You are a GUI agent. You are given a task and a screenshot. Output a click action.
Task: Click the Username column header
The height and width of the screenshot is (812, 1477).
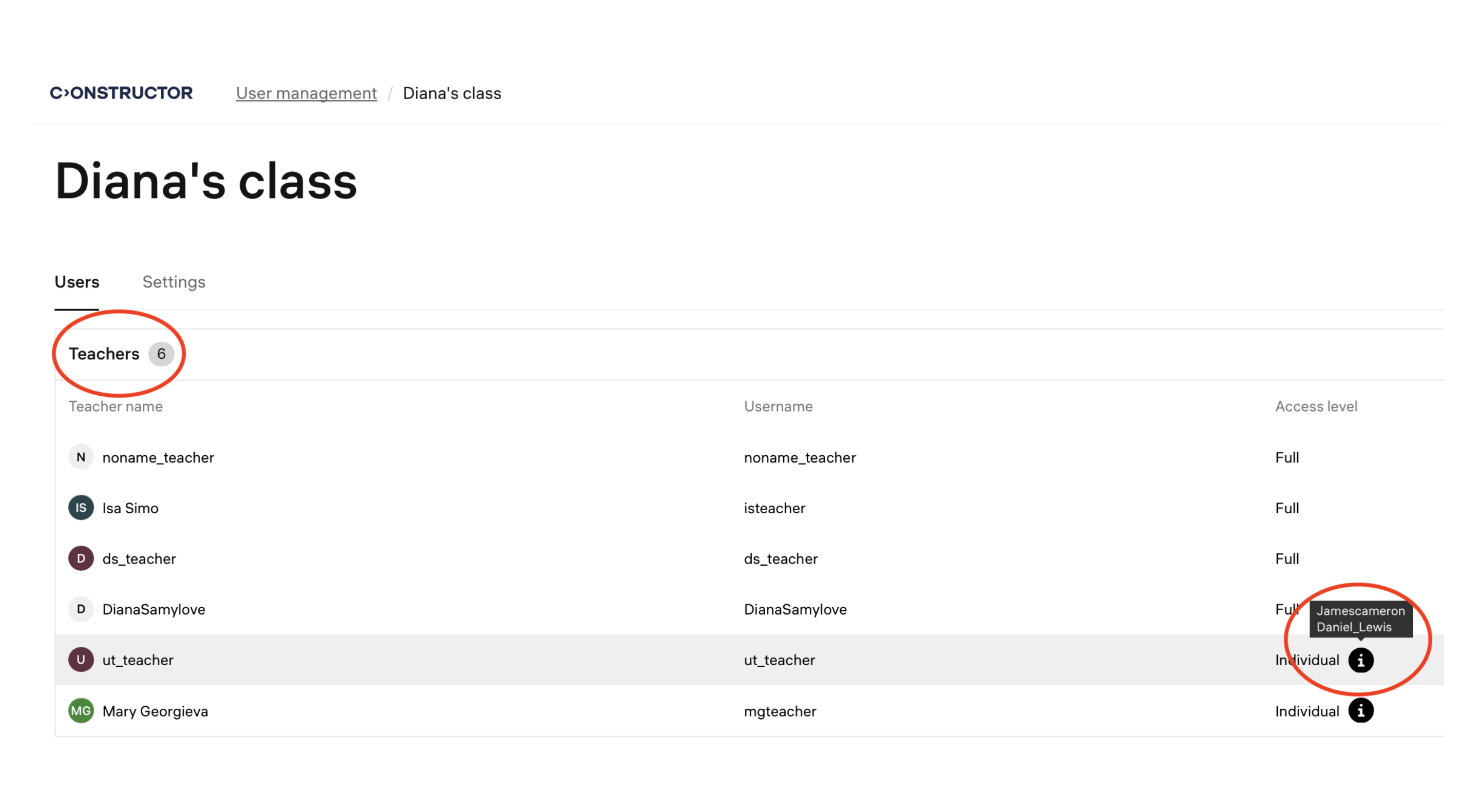(778, 407)
